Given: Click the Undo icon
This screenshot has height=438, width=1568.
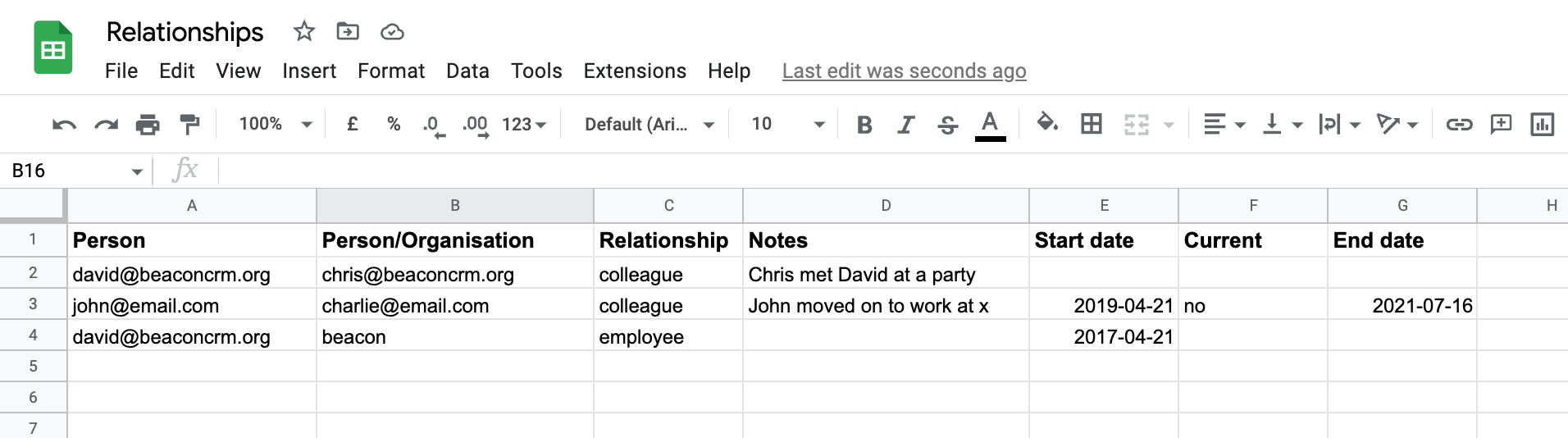Looking at the screenshot, I should pos(64,125).
